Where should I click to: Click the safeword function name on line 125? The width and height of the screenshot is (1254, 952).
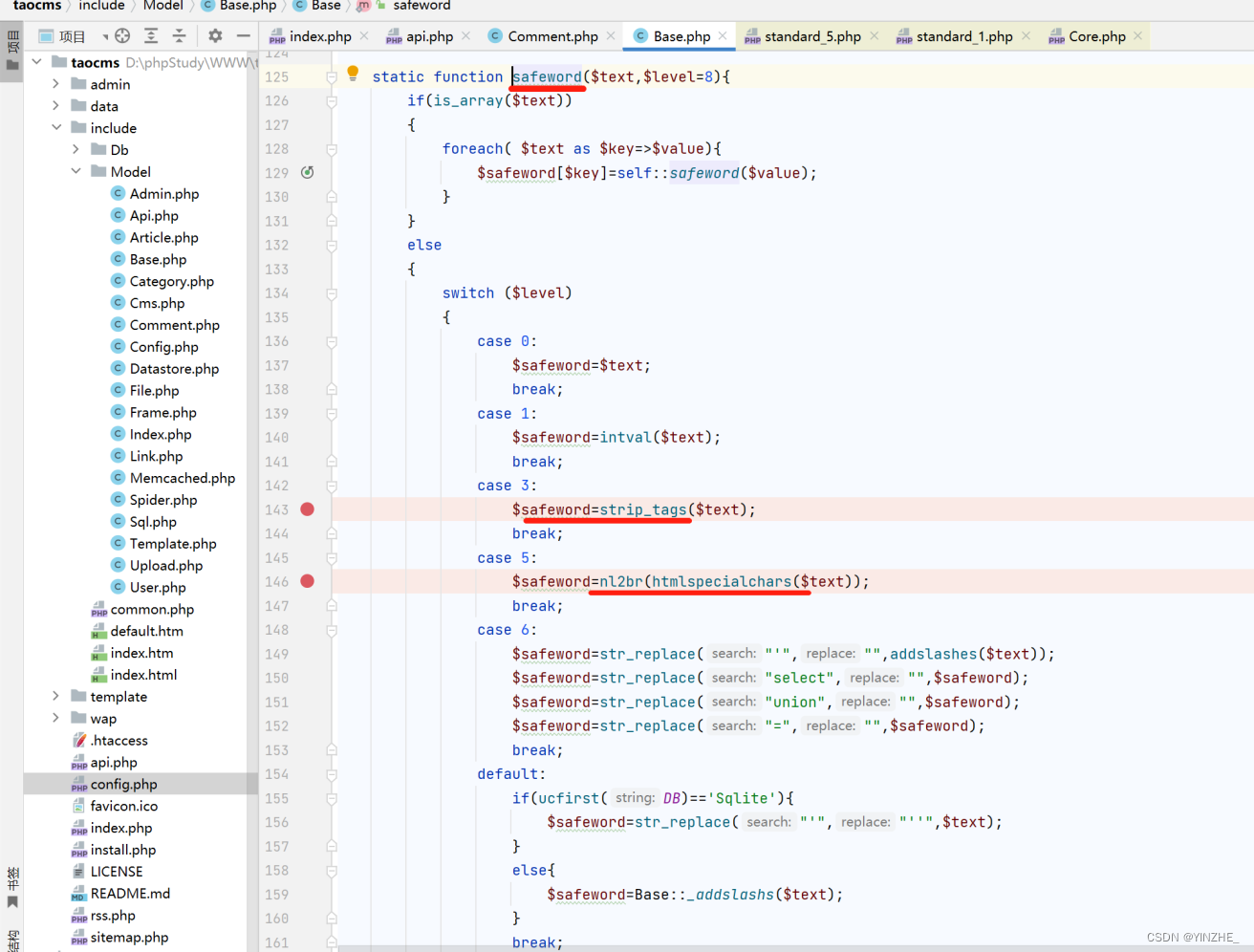547,76
